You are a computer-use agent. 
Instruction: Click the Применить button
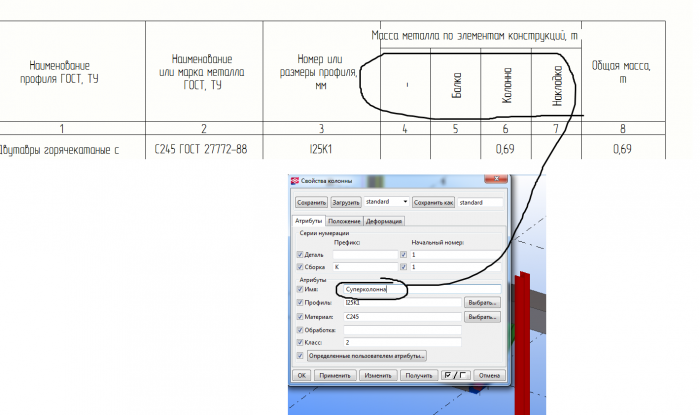(x=335, y=375)
